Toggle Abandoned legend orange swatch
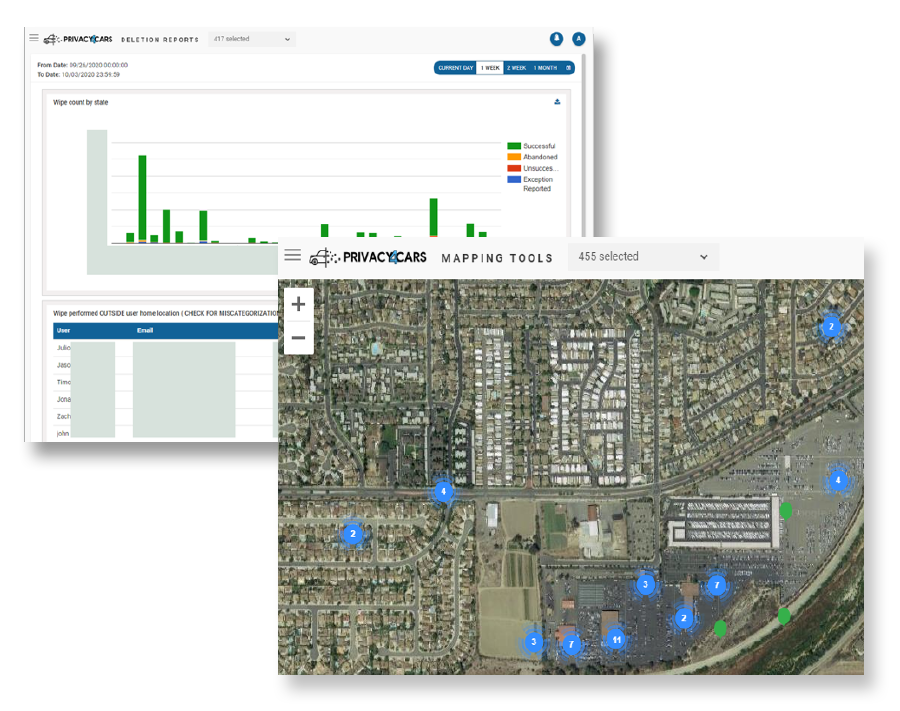 click(x=514, y=157)
